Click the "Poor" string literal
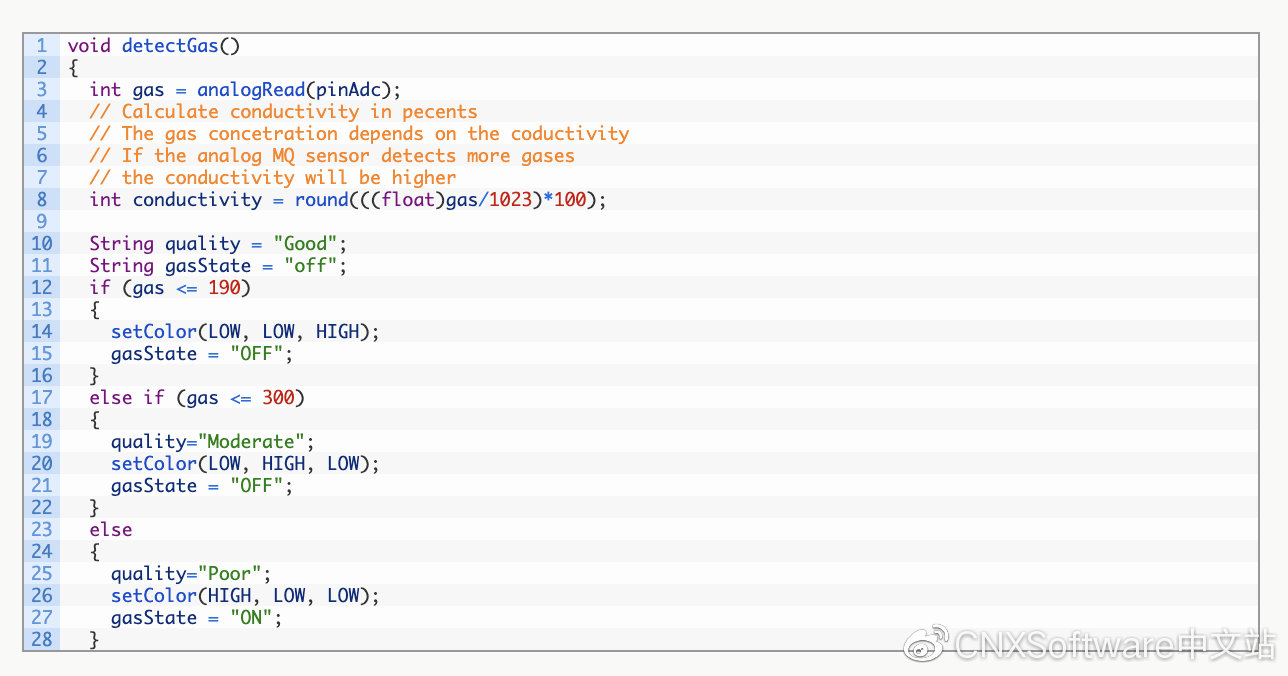 (x=234, y=574)
